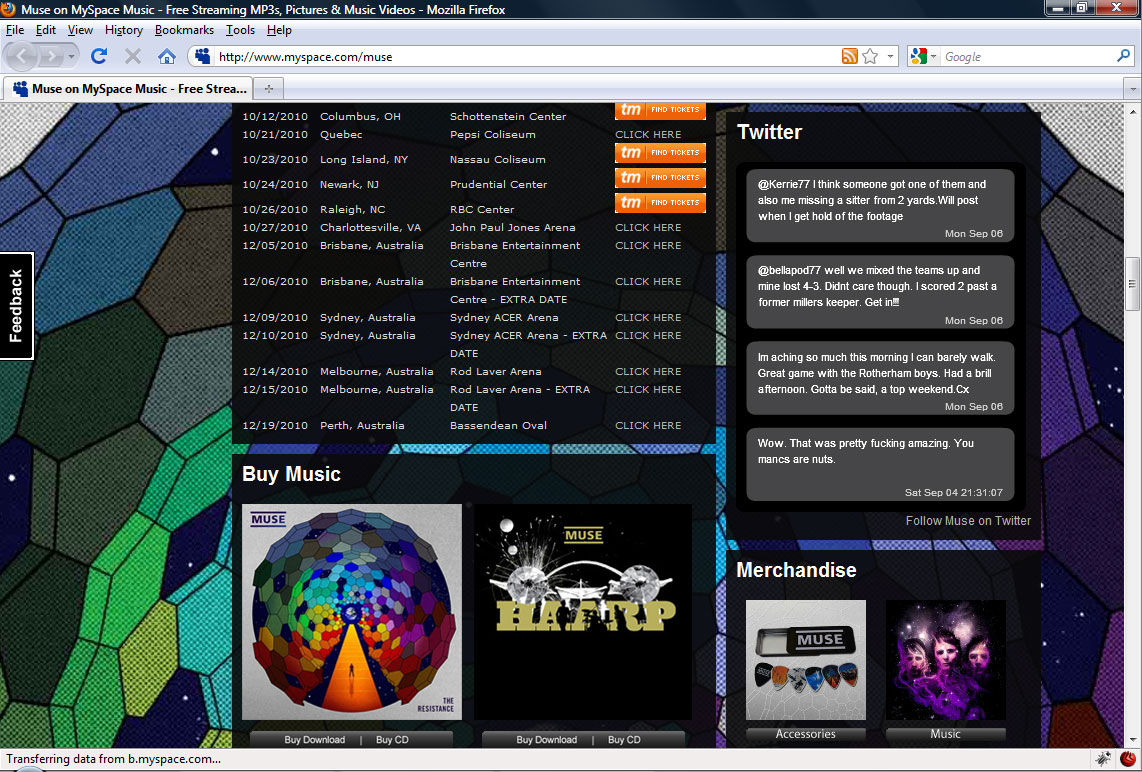Find tickets for Newark, NJ show

click(x=661, y=178)
